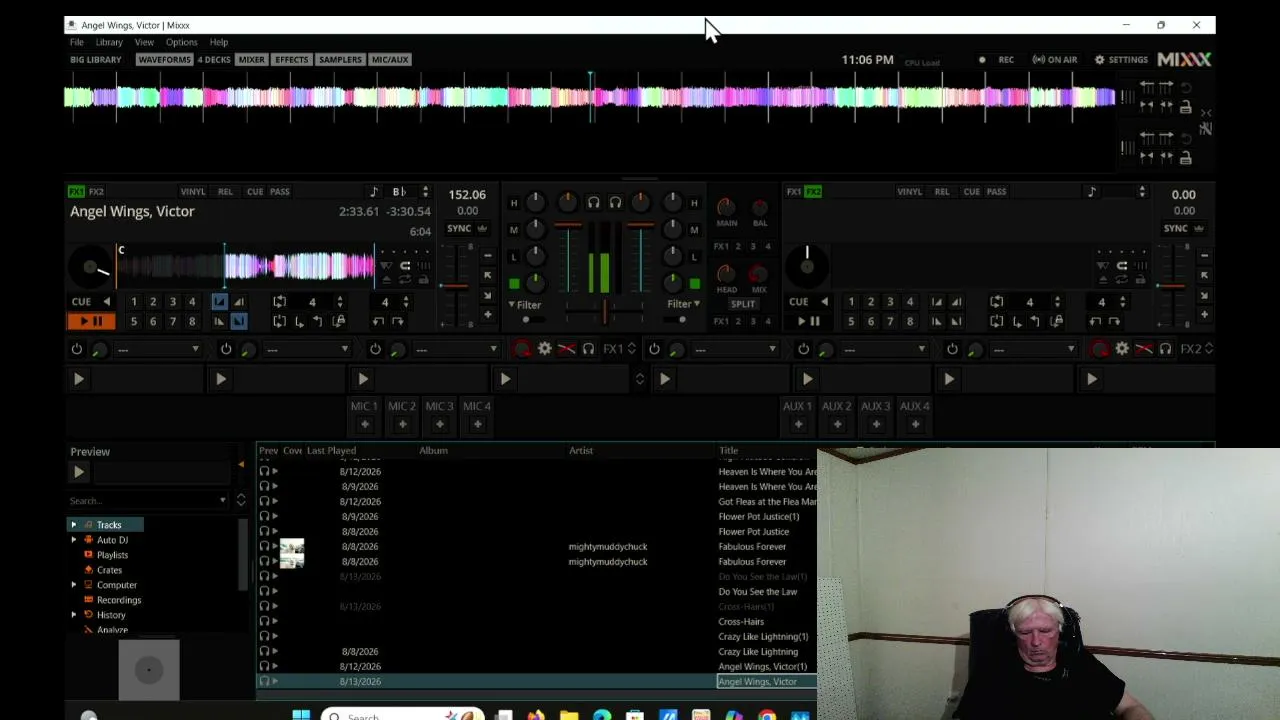This screenshot has width=1280, height=720.
Task: Expand FX1 unit chevron
Action: 631,349
